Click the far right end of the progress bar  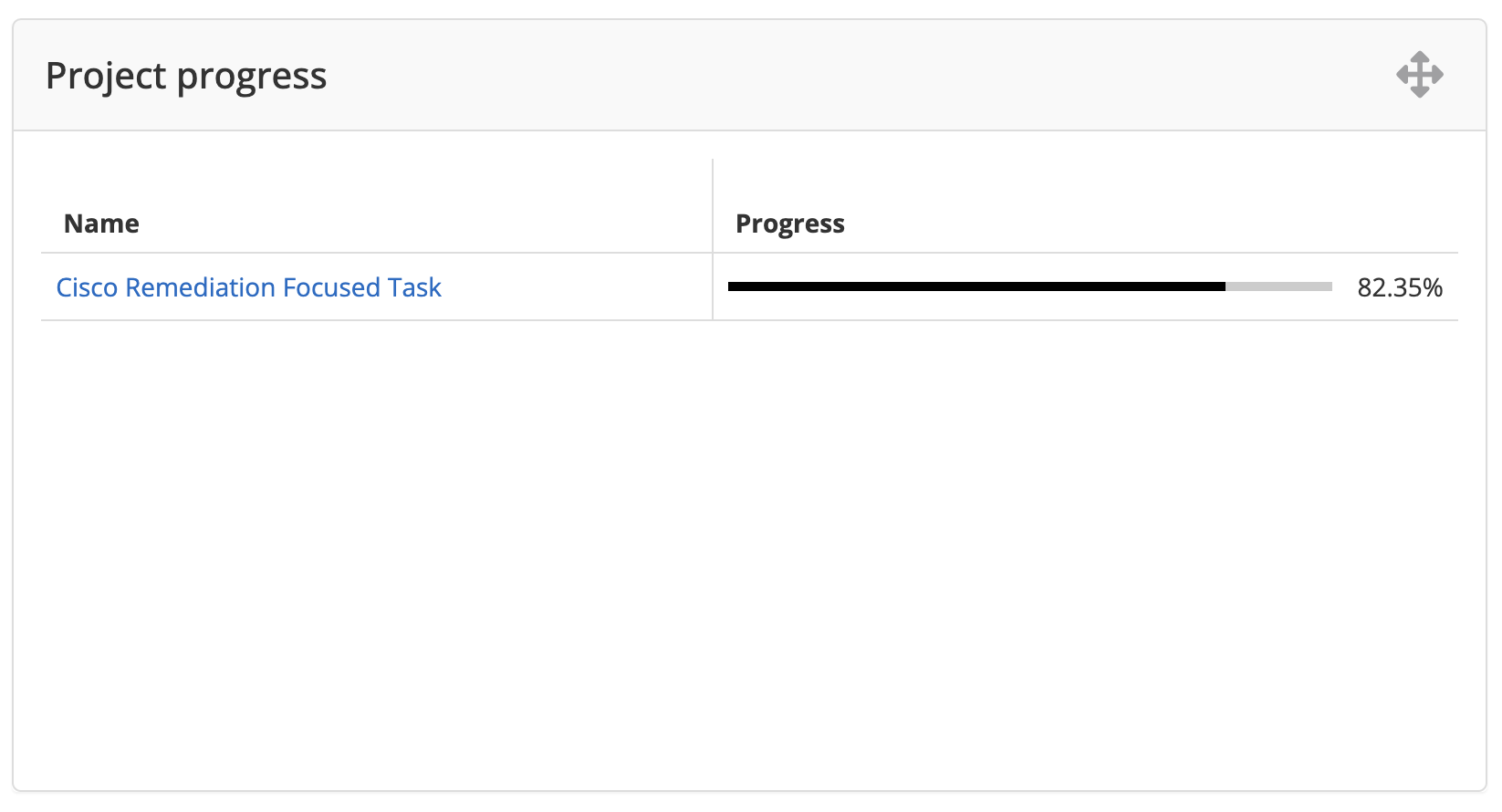pyautogui.click(x=1330, y=286)
